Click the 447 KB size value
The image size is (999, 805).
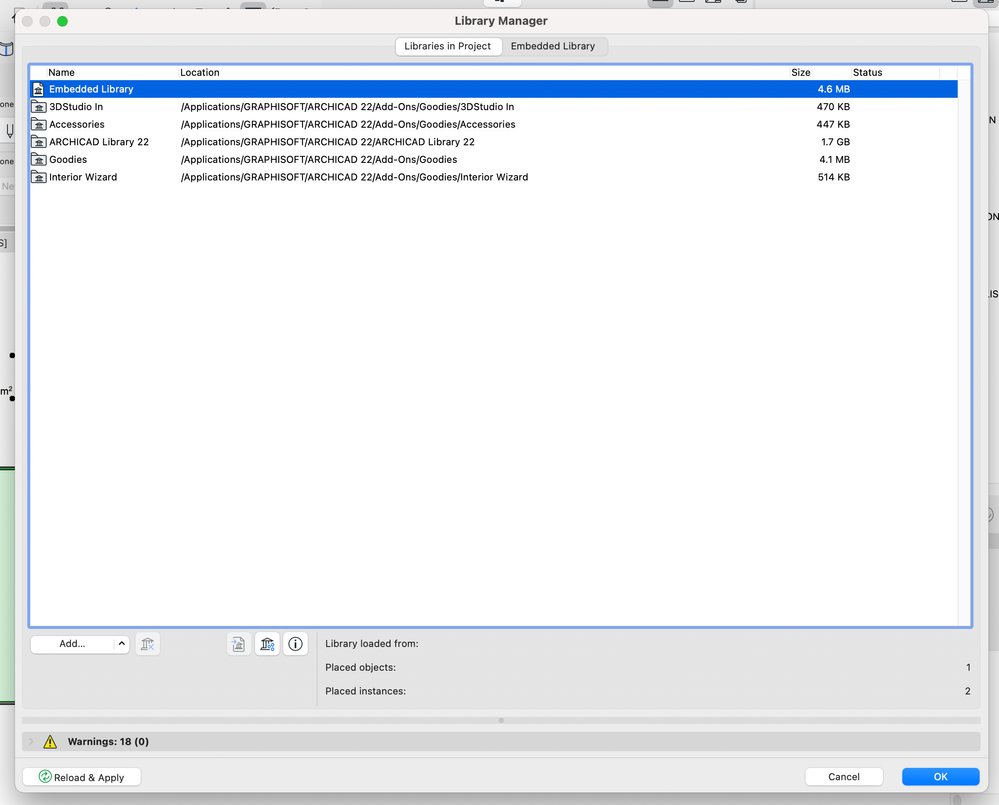point(833,124)
